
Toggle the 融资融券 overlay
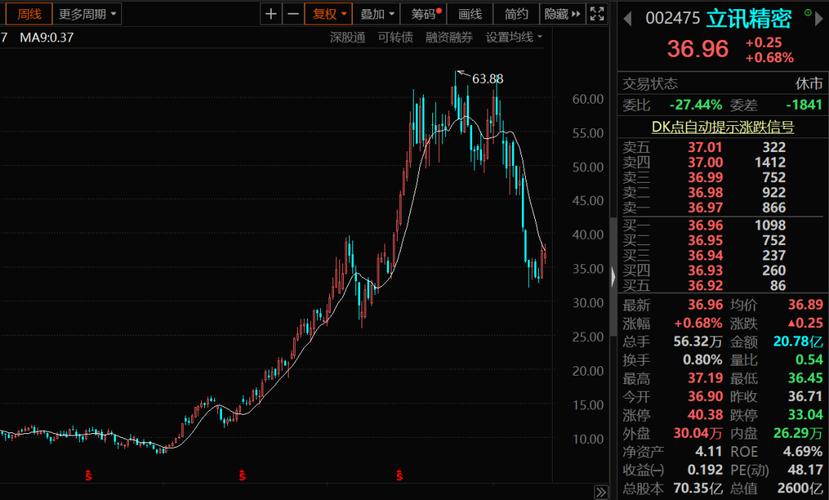coord(448,37)
